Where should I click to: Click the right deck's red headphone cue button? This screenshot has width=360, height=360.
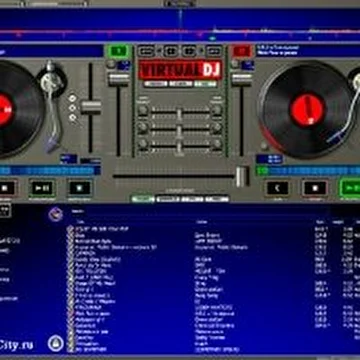click(x=241, y=51)
